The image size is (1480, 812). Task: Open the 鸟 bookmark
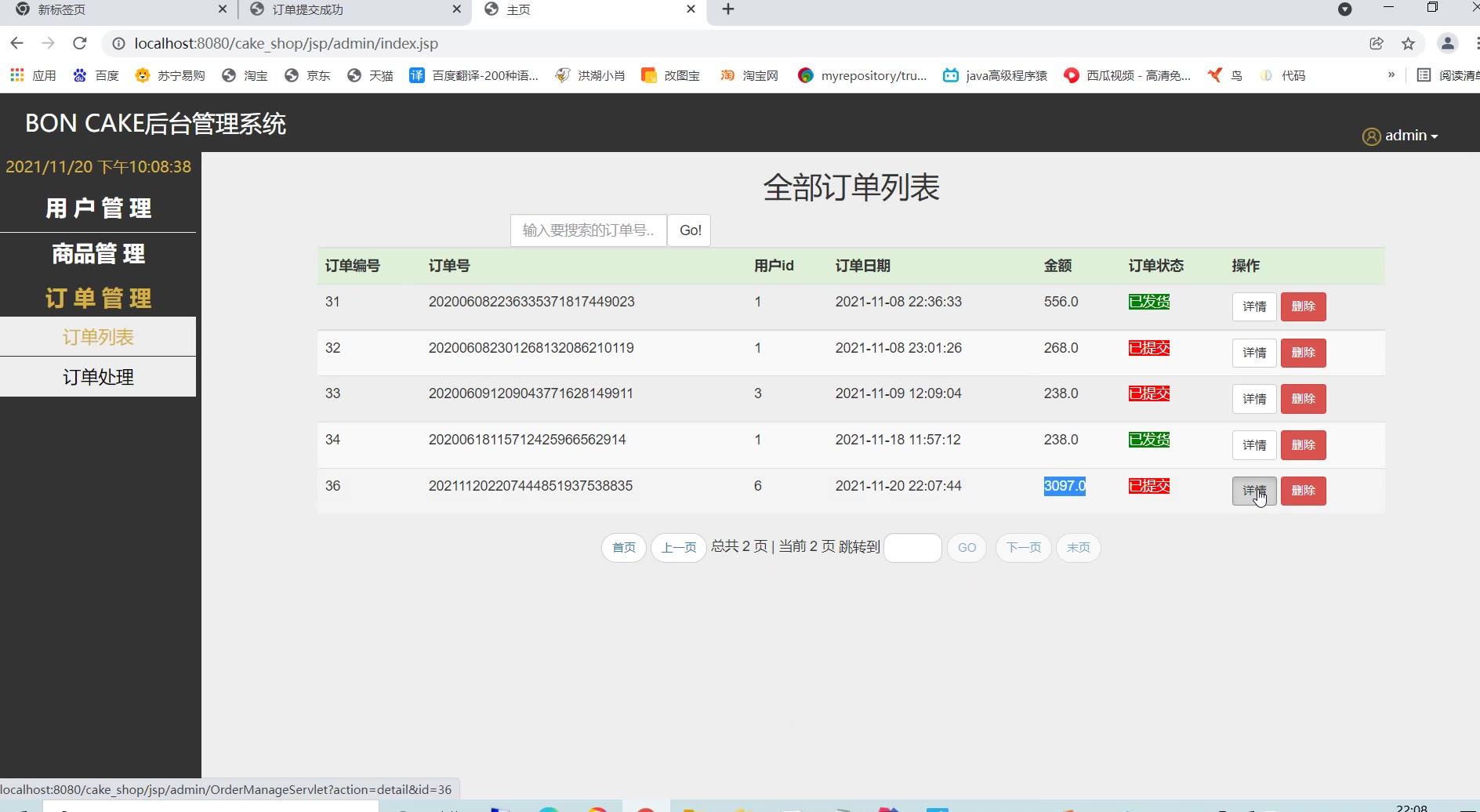pos(1225,75)
